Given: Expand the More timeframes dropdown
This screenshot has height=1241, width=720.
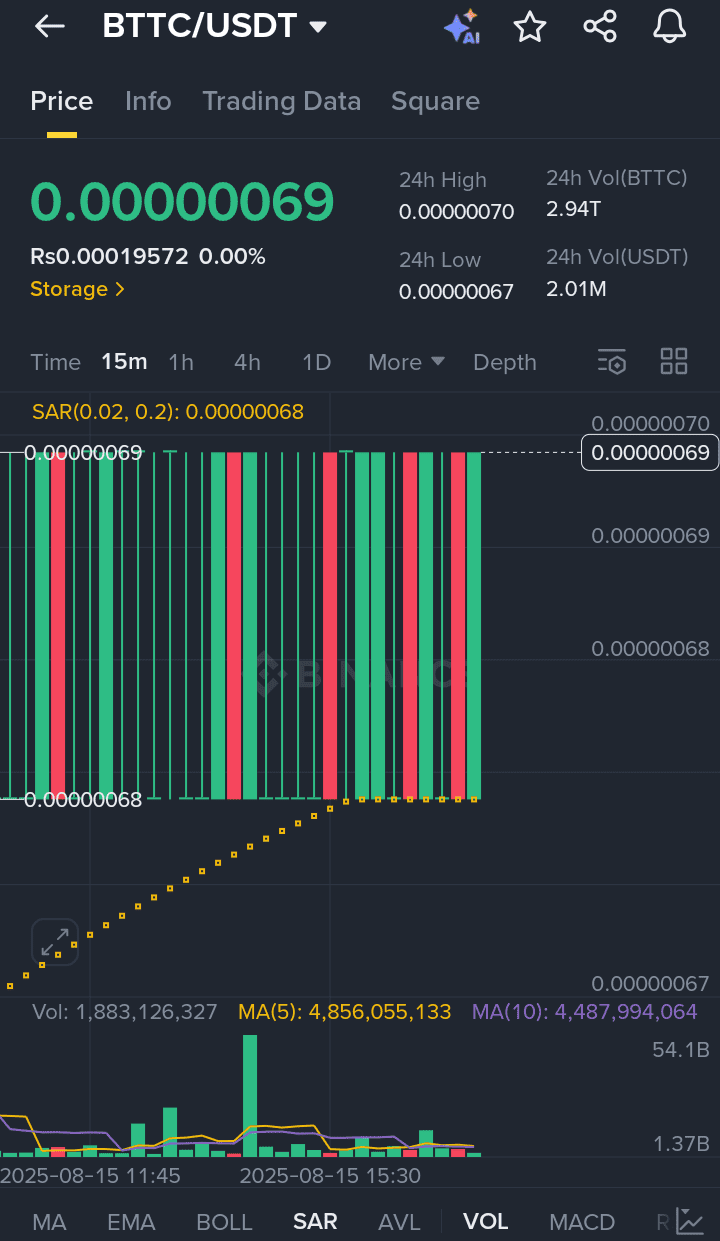Looking at the screenshot, I should click(406, 362).
